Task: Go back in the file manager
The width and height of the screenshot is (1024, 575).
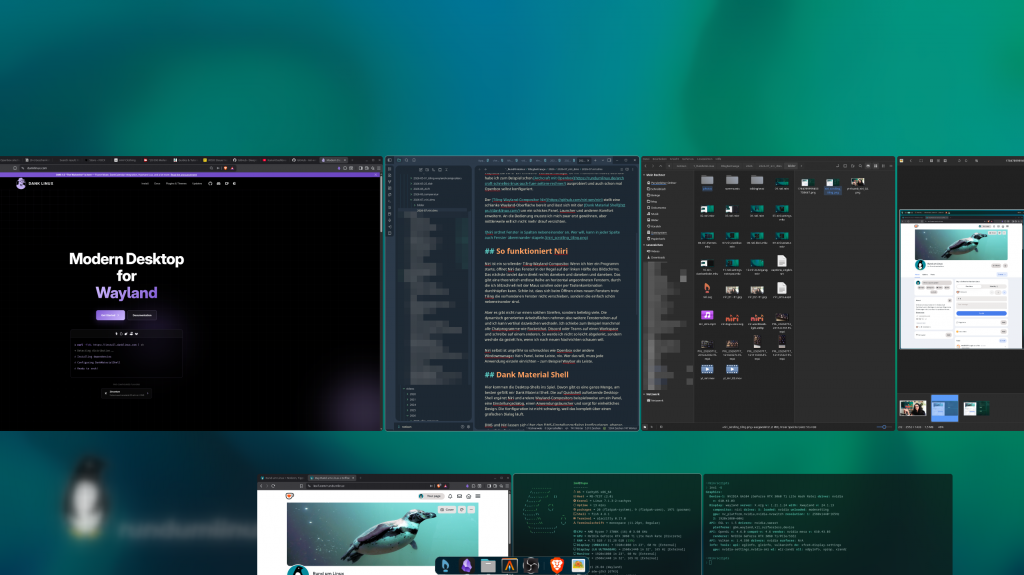Action: tap(646, 166)
